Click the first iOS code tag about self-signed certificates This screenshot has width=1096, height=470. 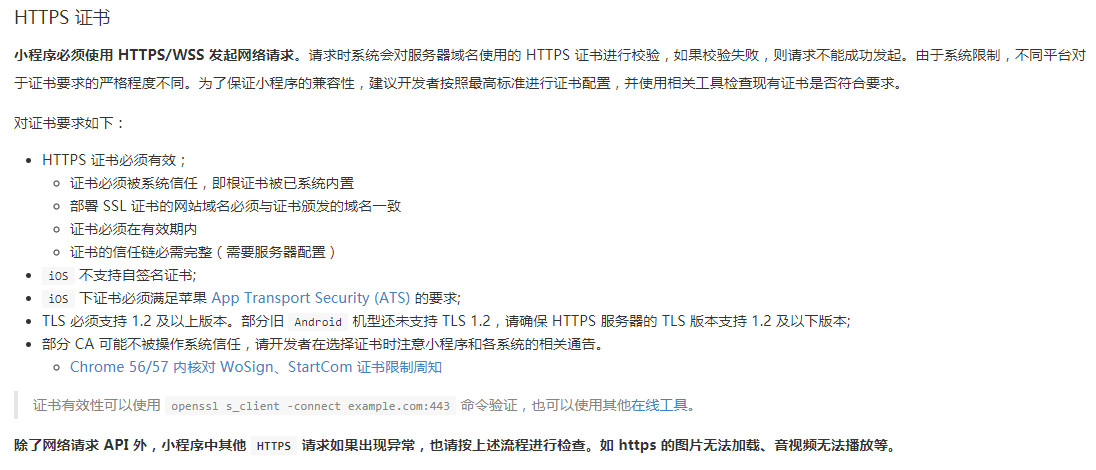pos(58,276)
